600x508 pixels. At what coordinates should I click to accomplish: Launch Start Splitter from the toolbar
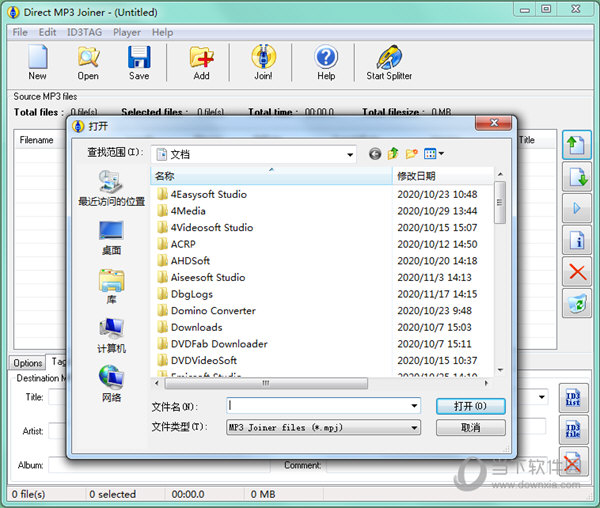389,62
